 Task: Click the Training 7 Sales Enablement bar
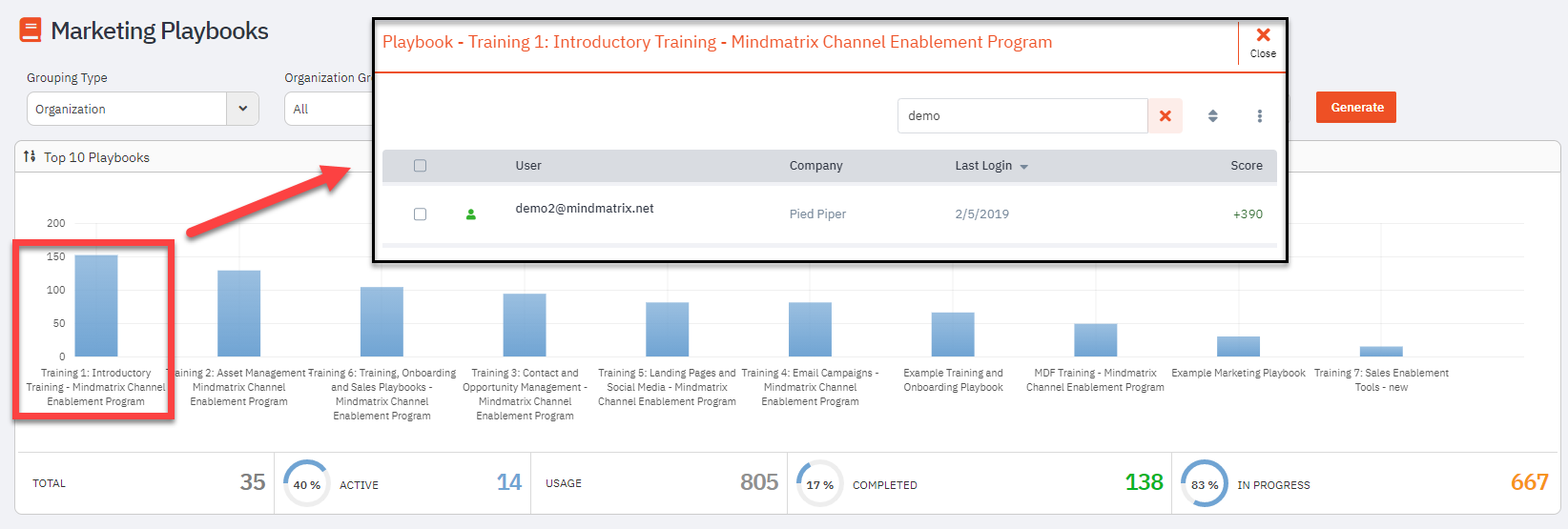[1381, 352]
